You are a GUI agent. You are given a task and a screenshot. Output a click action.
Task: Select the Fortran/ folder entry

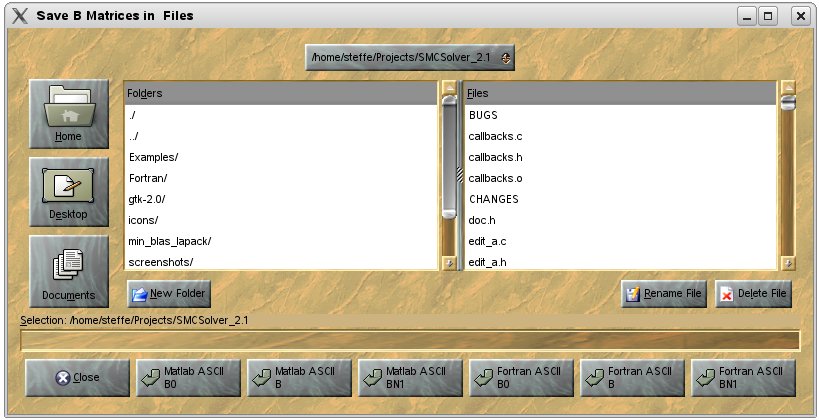point(148,178)
